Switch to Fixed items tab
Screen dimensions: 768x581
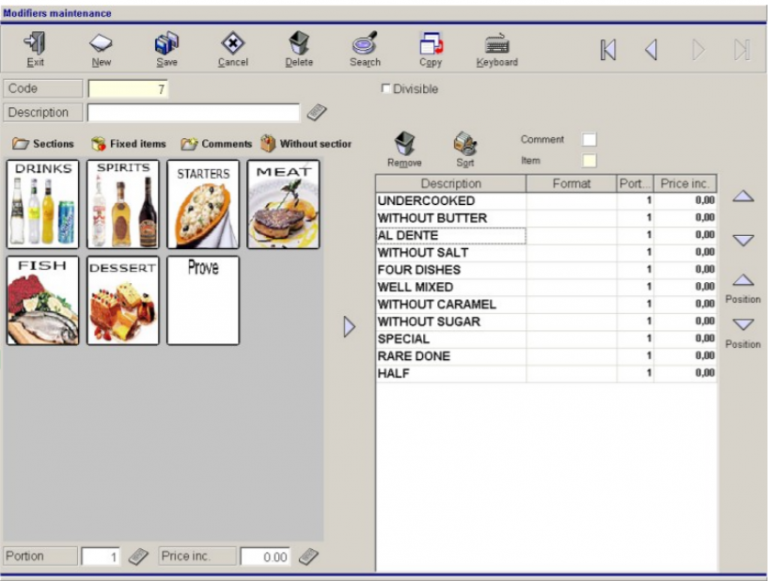point(128,144)
